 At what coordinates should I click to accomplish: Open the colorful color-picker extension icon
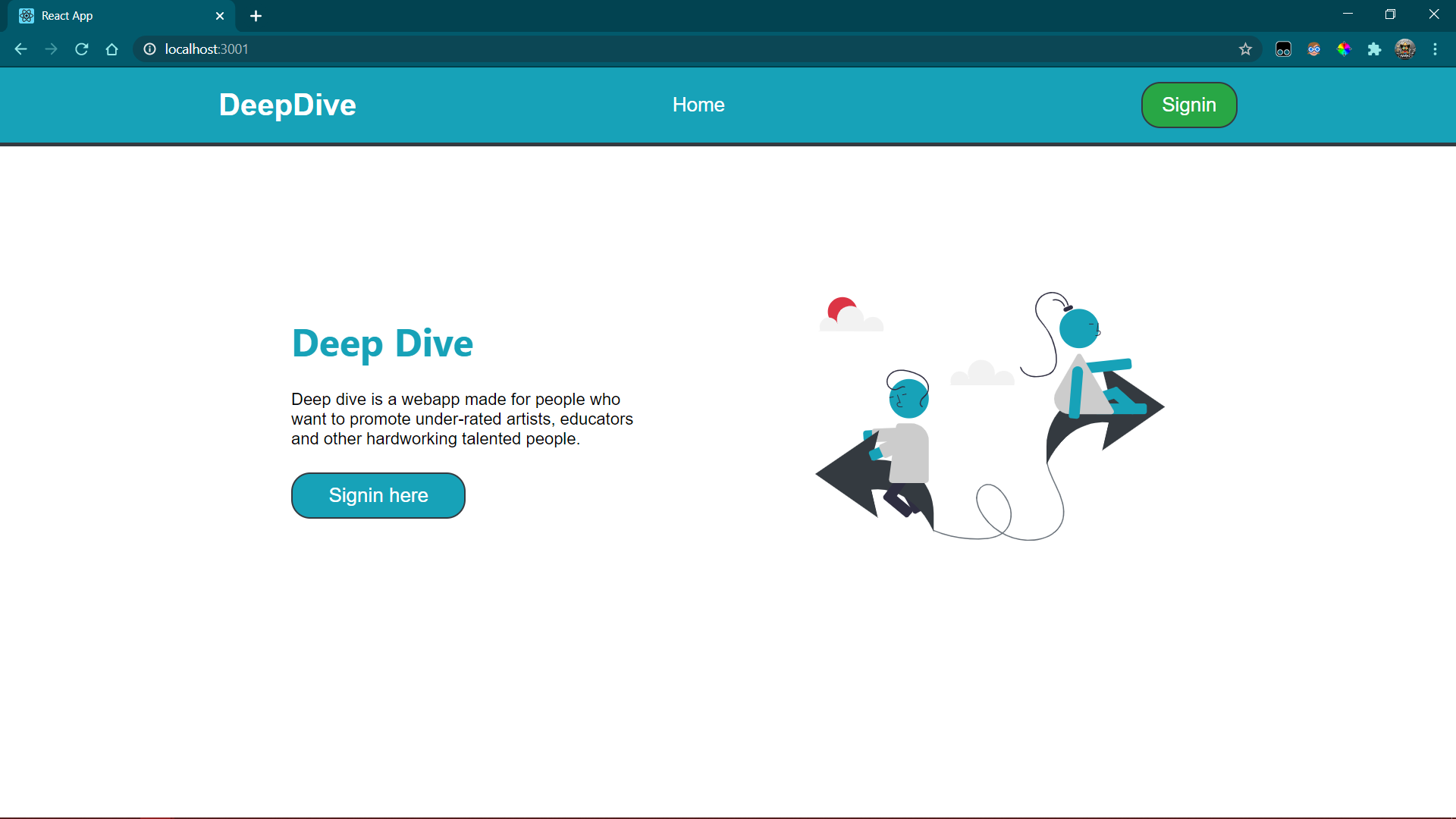pyautogui.click(x=1344, y=49)
